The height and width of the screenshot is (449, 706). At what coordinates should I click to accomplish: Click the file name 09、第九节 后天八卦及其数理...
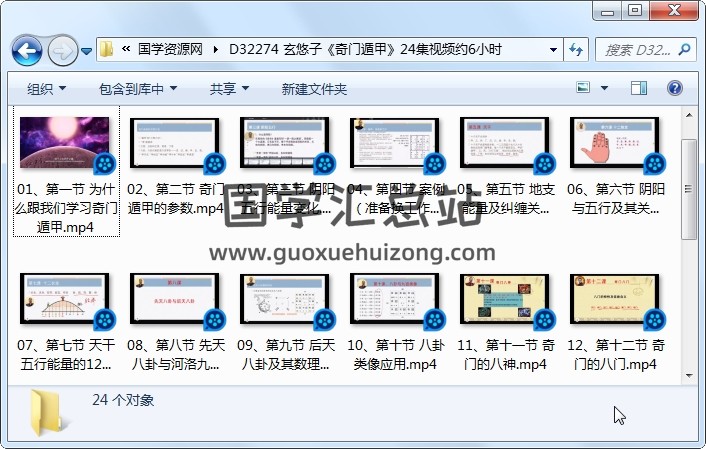[x=286, y=354]
